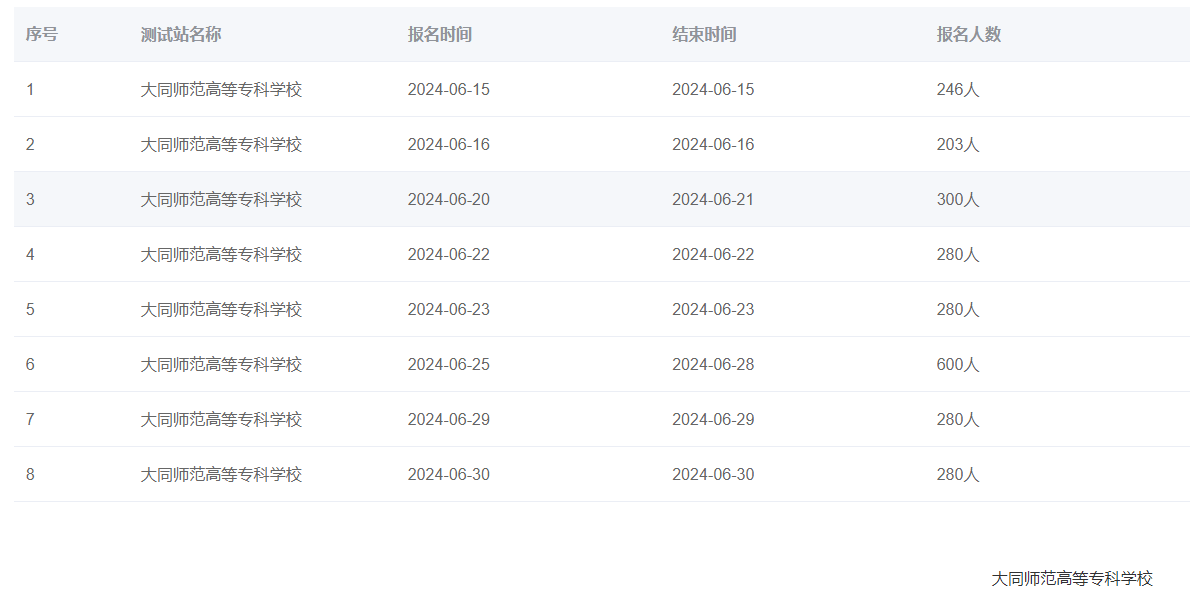Click the sequence number 8 cell
1204x591 pixels.
point(30,474)
